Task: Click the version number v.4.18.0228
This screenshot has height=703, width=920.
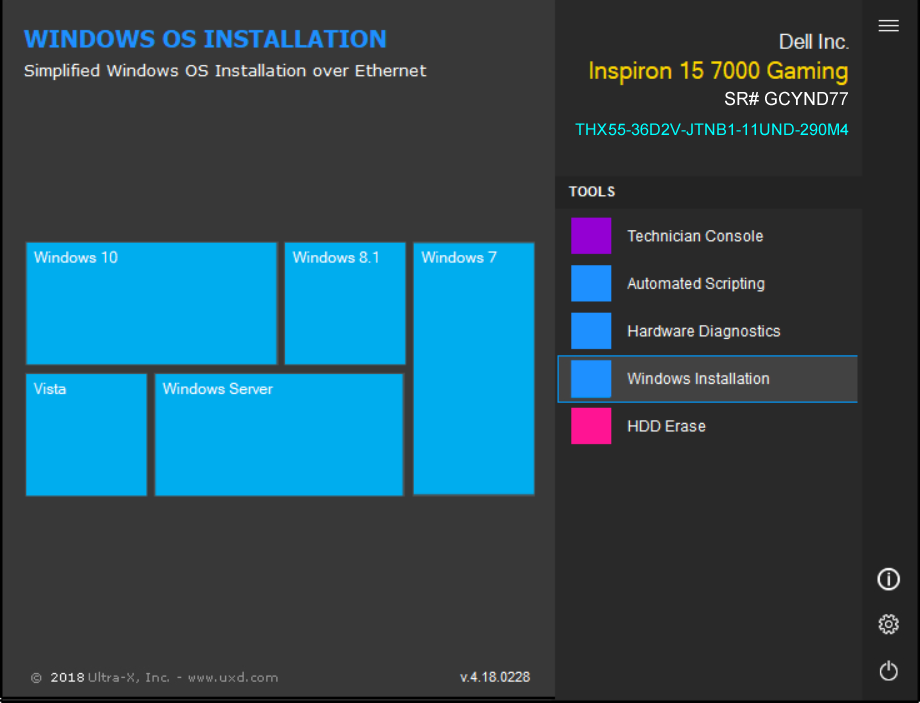Action: pyautogui.click(x=495, y=677)
